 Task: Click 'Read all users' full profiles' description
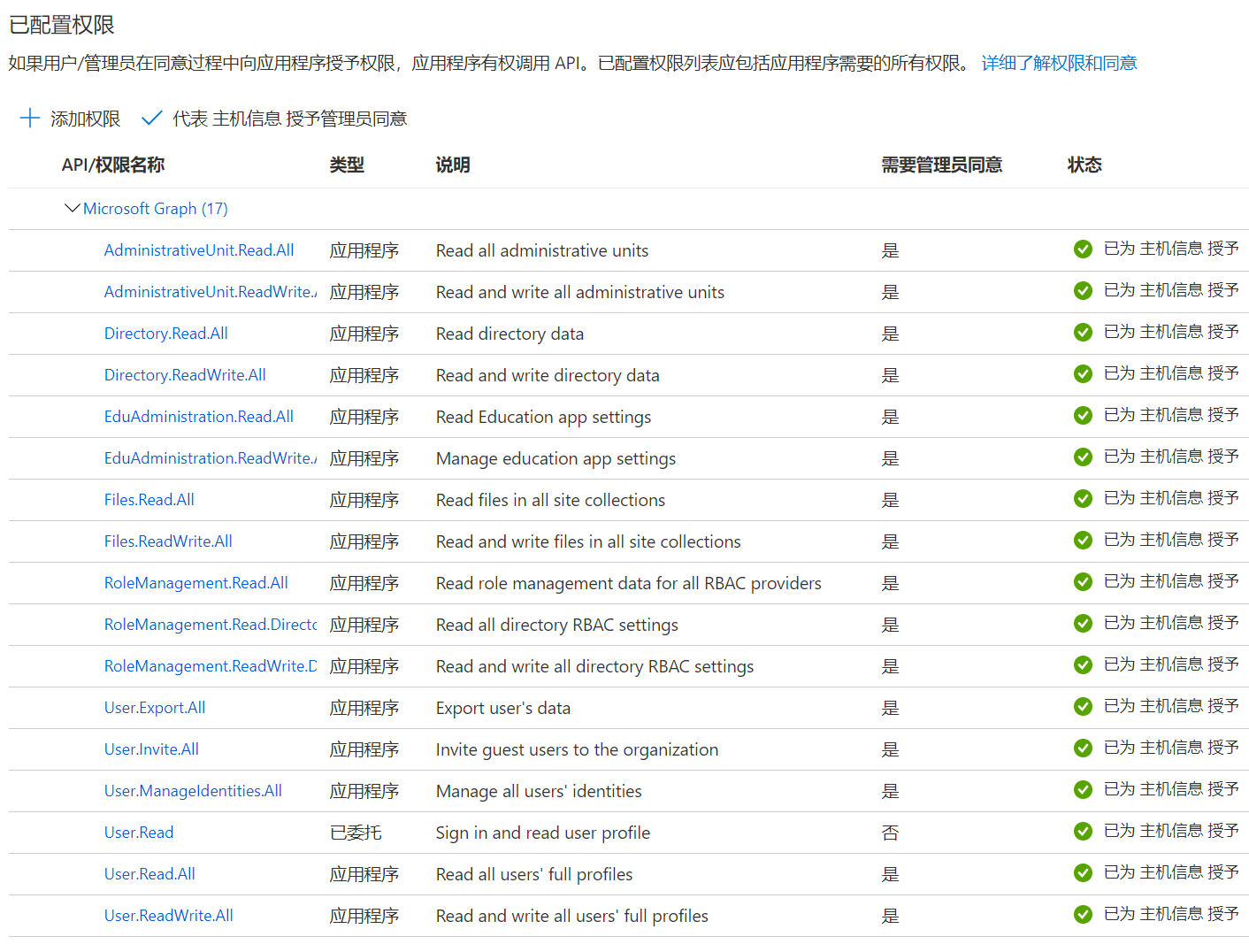534,874
